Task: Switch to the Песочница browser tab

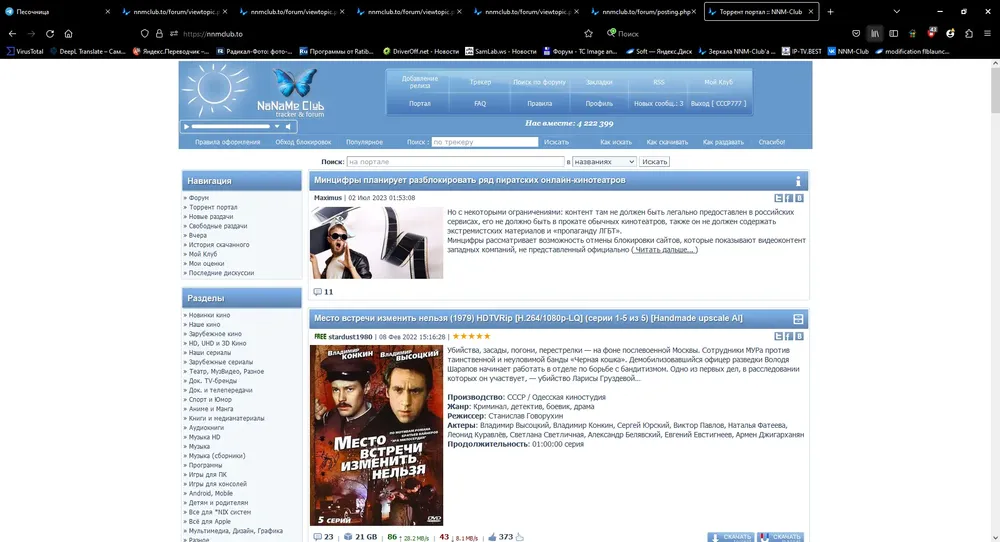Action: (57, 11)
